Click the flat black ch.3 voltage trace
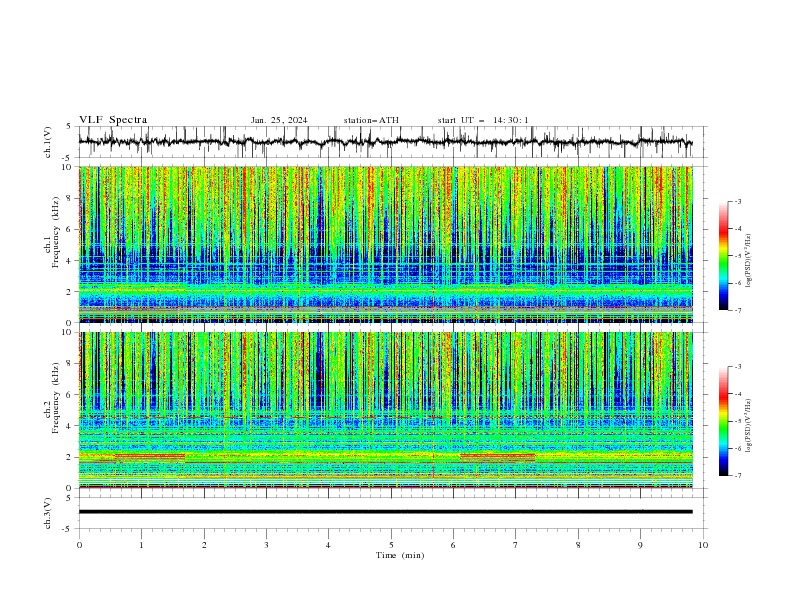The width and height of the screenshot is (792, 612). tap(385, 512)
